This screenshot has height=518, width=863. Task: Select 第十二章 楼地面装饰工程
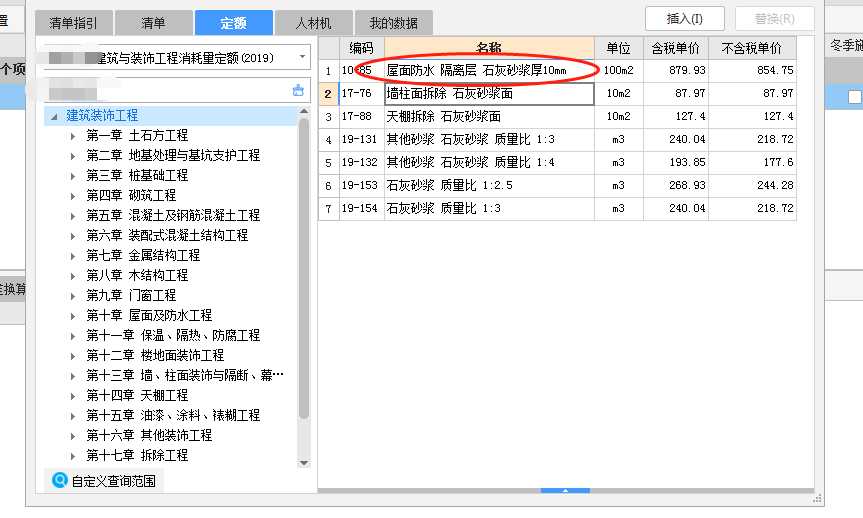tap(155, 356)
